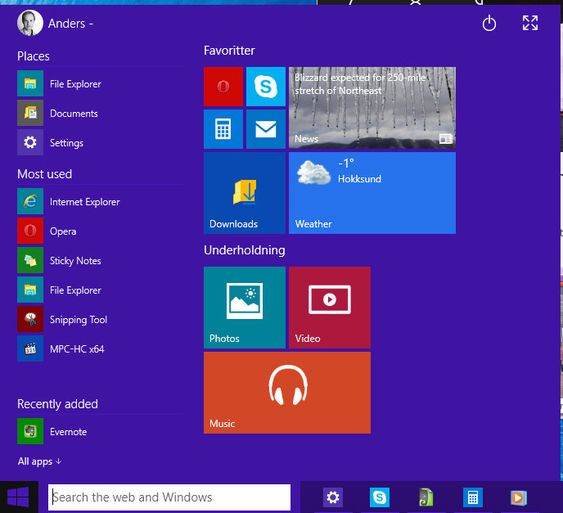Viewport: 563px width, 513px height.
Task: Open the Photos tile
Action: tap(245, 307)
